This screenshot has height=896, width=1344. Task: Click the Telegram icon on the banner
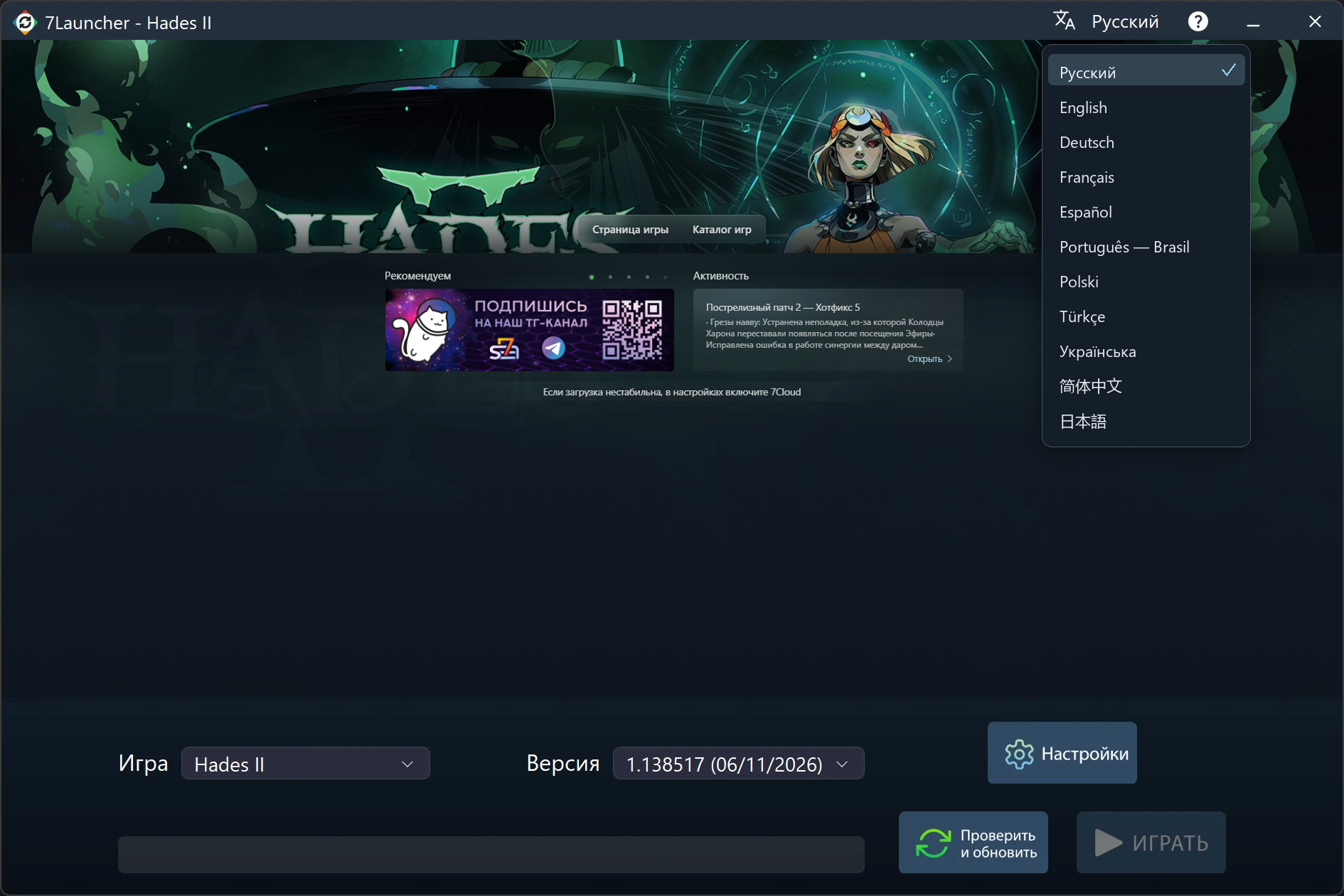[x=553, y=348]
